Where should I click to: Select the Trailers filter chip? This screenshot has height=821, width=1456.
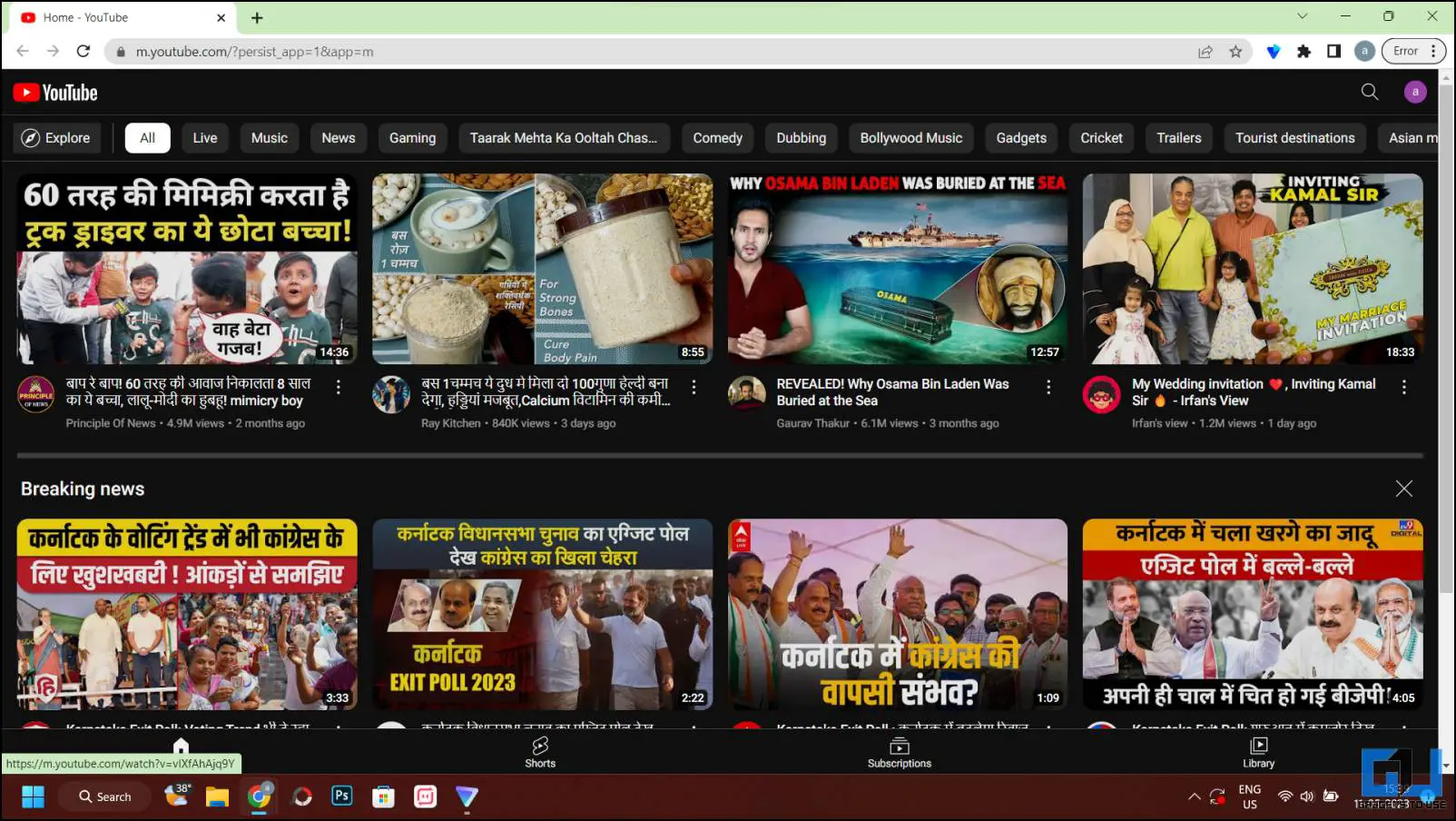pyautogui.click(x=1179, y=138)
